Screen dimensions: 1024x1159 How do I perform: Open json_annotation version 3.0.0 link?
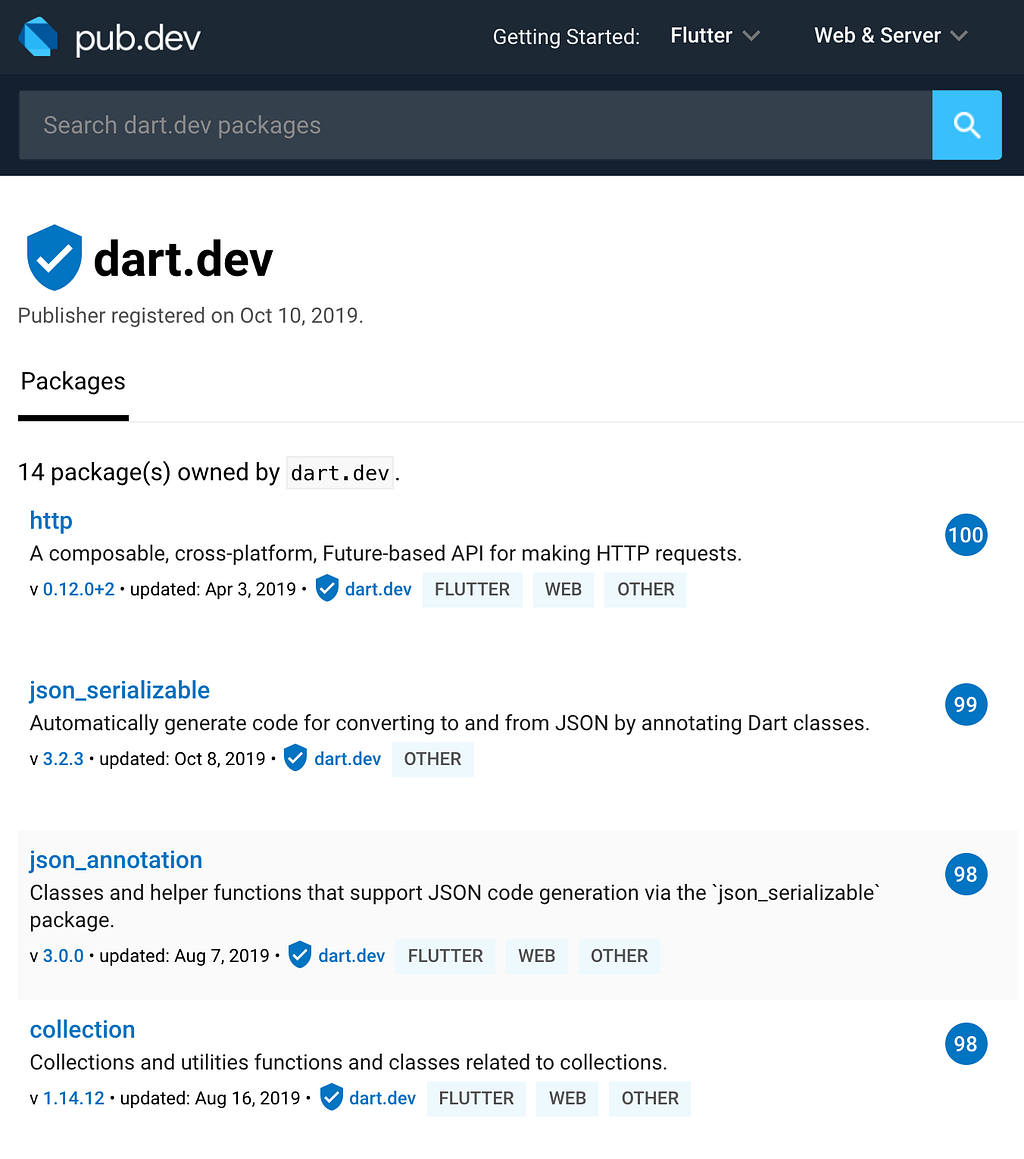tap(63, 956)
